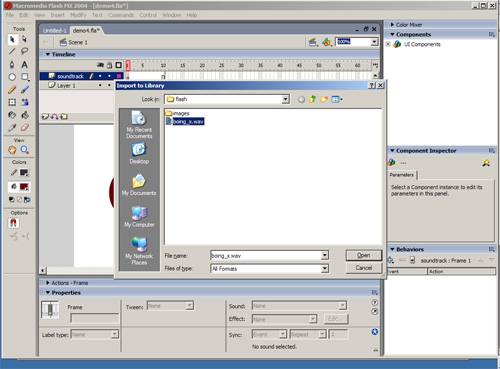500x369 pixels.
Task: Select the Ink Bottle tool
Action: tap(12, 115)
